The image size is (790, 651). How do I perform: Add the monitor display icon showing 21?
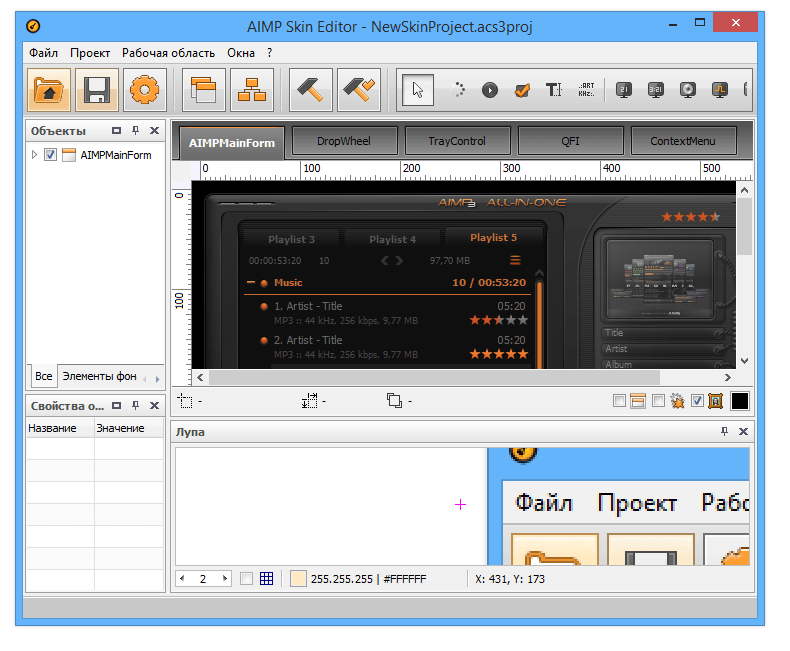pyautogui.click(x=624, y=90)
